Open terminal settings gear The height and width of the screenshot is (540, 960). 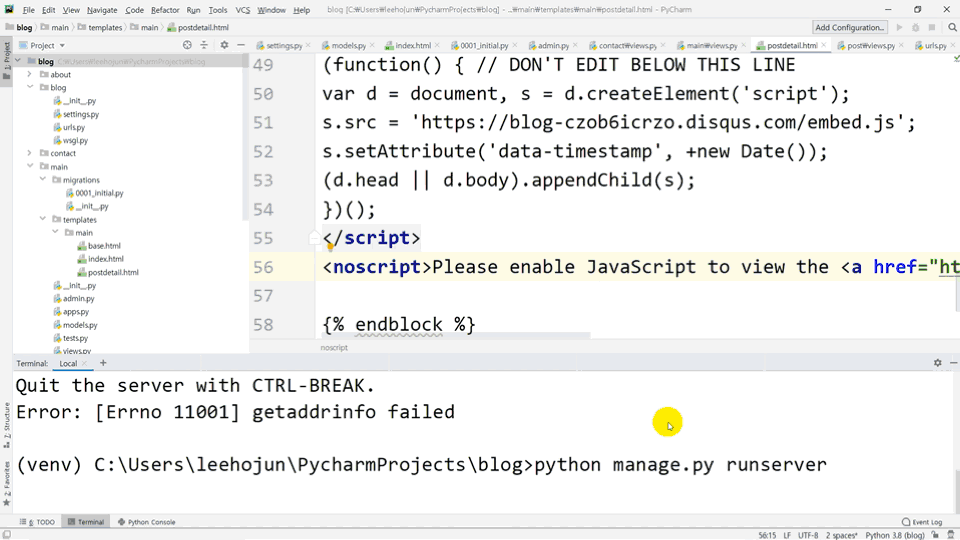click(x=937, y=363)
